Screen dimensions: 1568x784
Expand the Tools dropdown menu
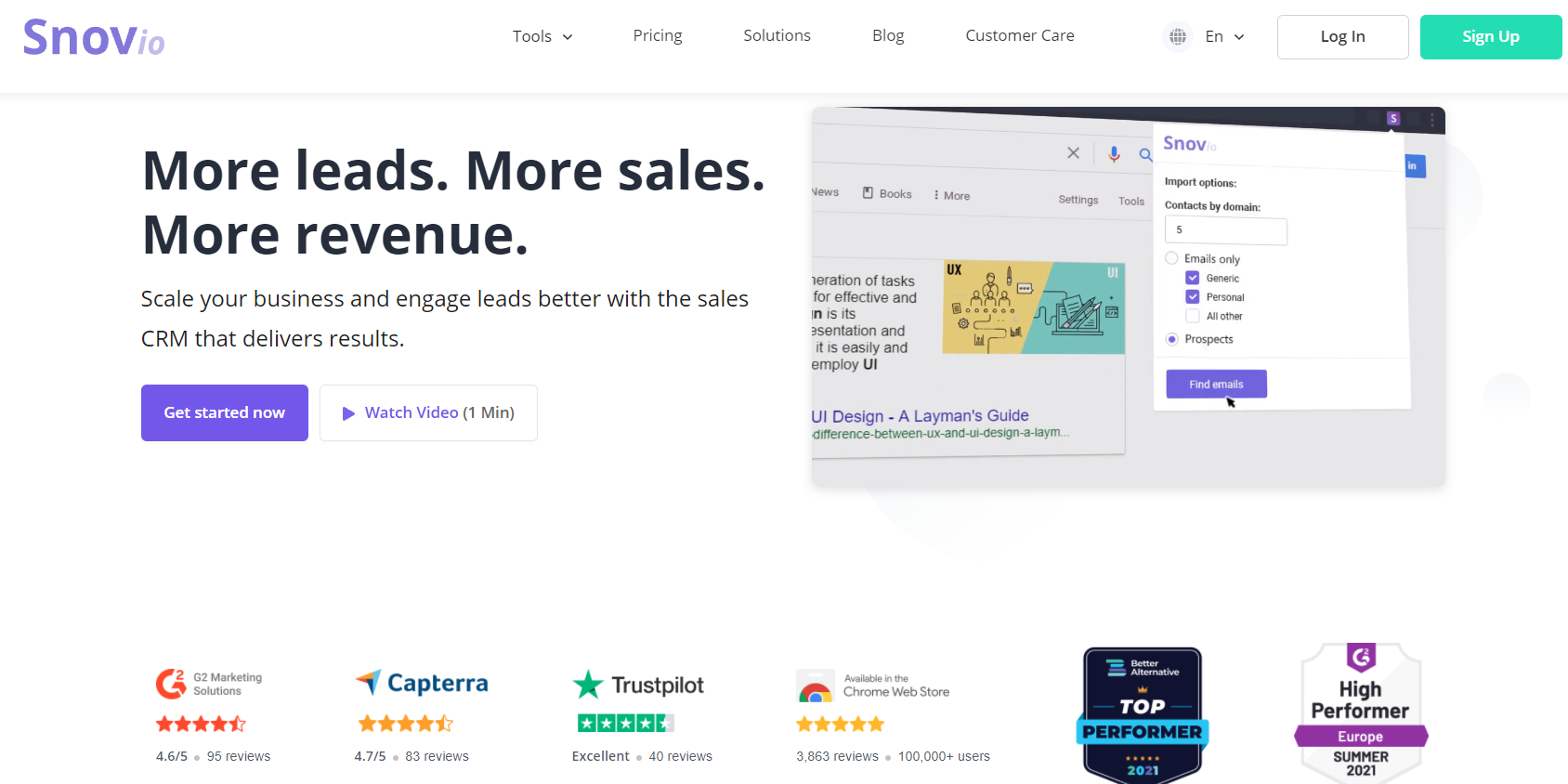tap(542, 36)
